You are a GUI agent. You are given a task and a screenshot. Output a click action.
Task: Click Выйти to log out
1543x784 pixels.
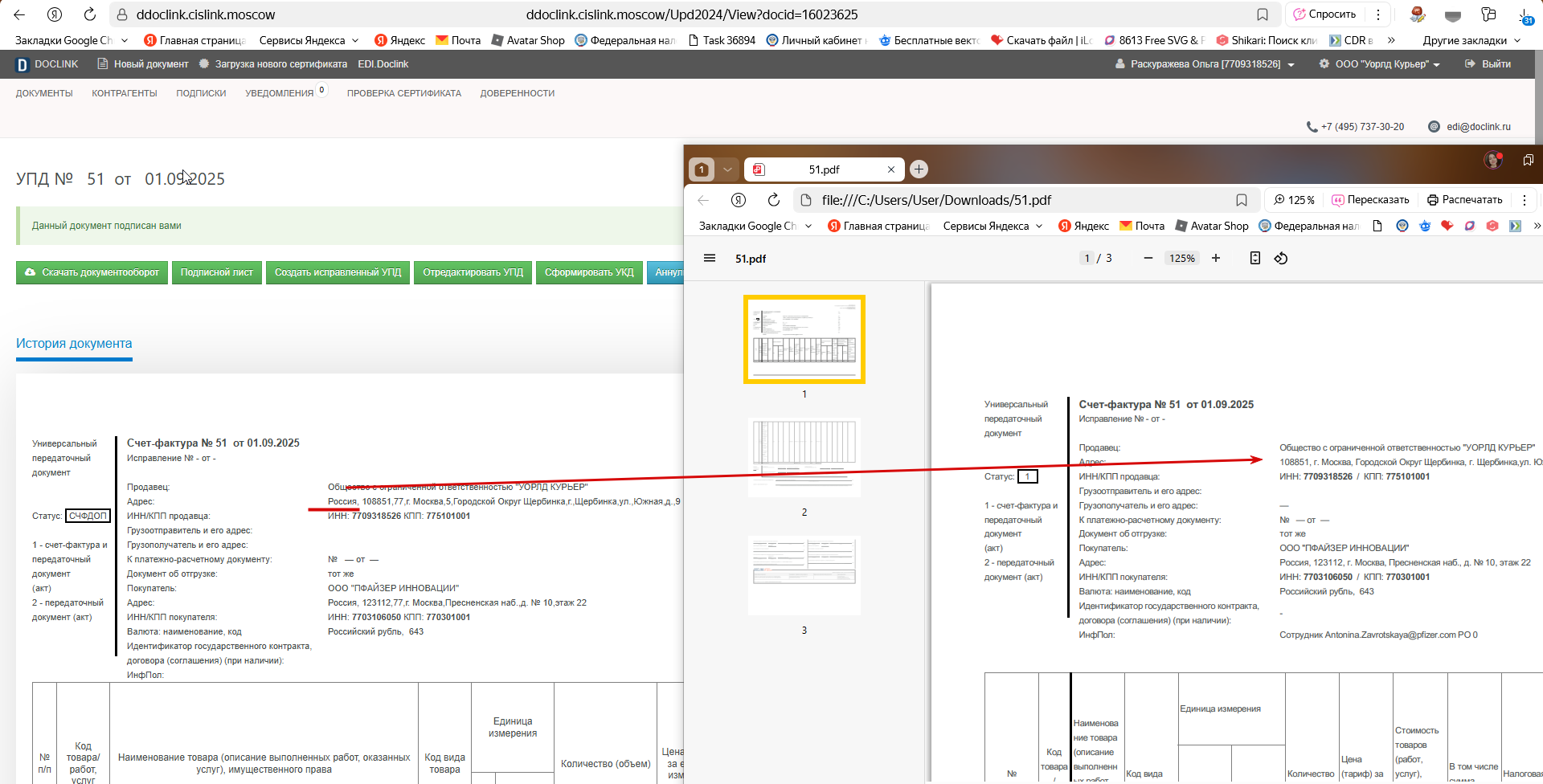tap(1488, 64)
